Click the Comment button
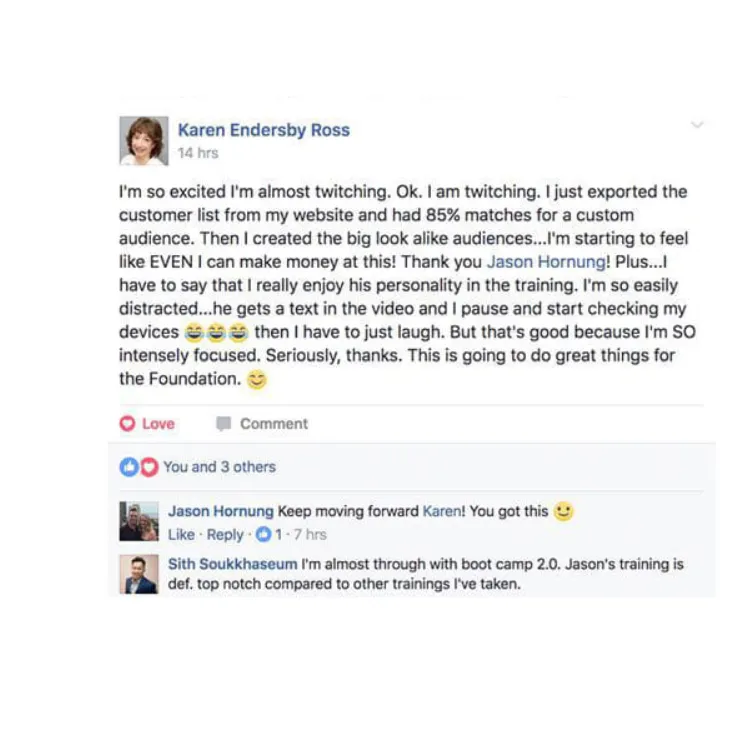Viewport: 745px width, 747px height. point(262,424)
